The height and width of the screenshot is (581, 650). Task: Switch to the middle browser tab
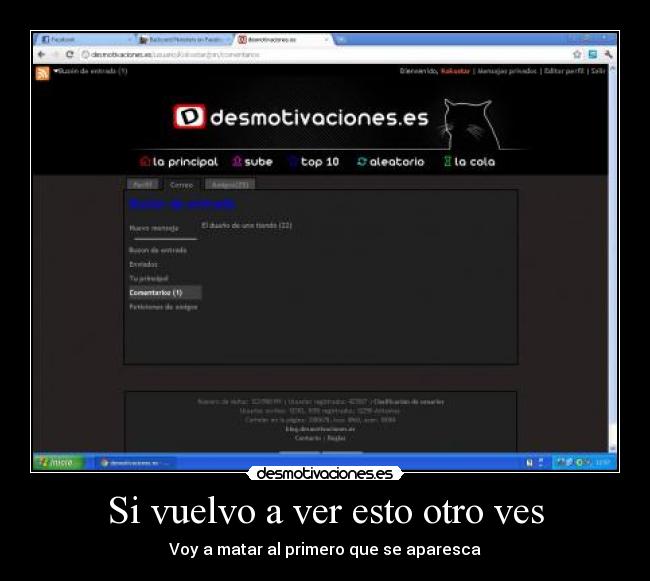point(184,39)
